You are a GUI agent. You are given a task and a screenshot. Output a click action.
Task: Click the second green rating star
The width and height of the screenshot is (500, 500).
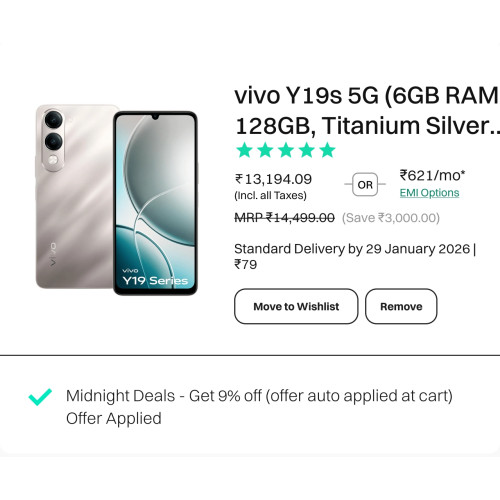(x=265, y=150)
